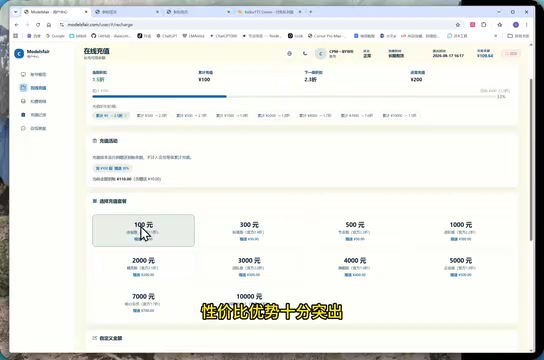Open the LMArena bookmark
The width and height of the screenshot is (544, 360).
[x=194, y=36]
